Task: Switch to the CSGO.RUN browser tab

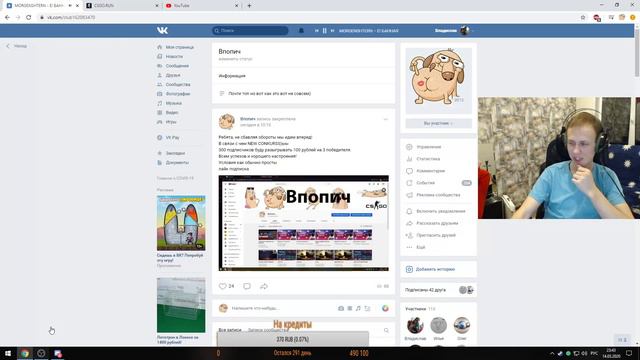Action: (x=122, y=6)
